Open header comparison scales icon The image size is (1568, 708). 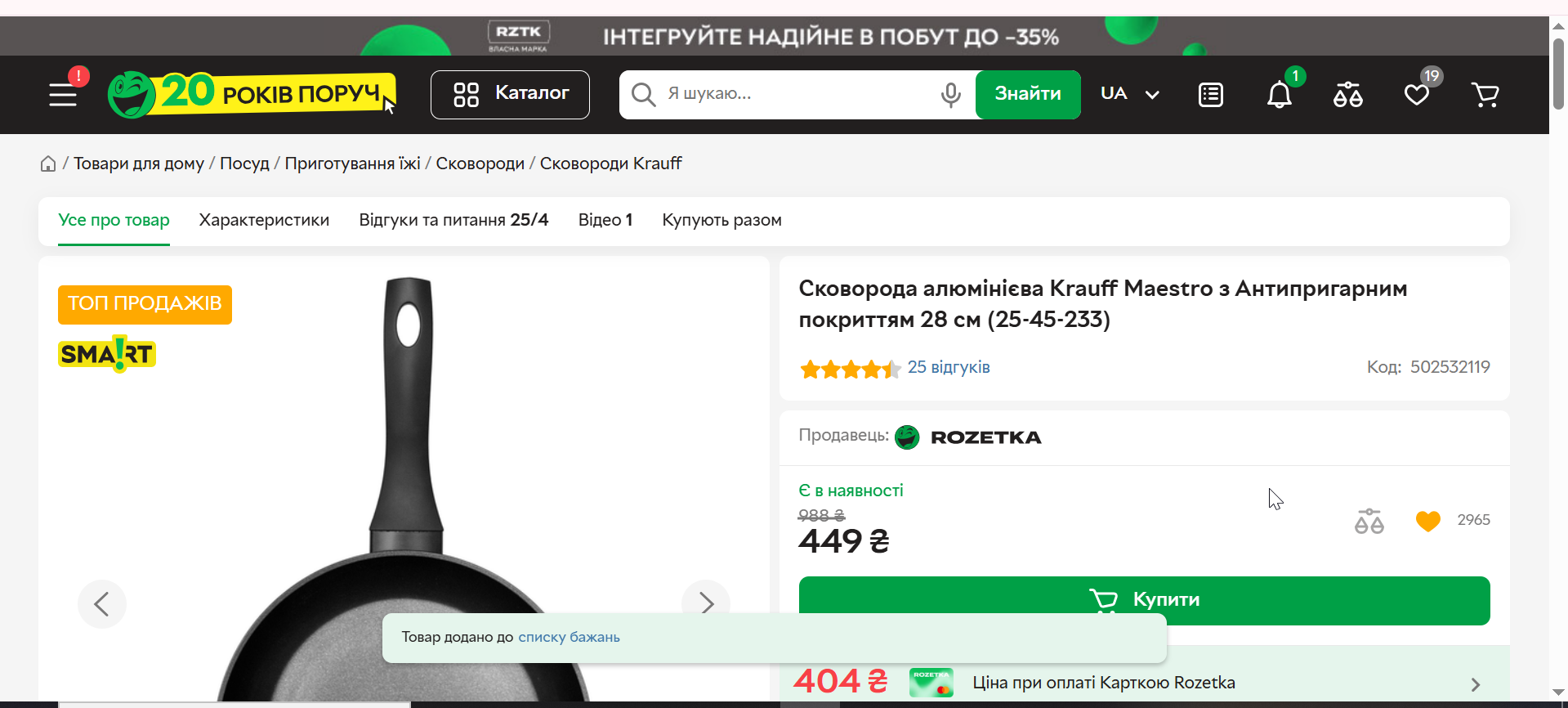click(1347, 95)
